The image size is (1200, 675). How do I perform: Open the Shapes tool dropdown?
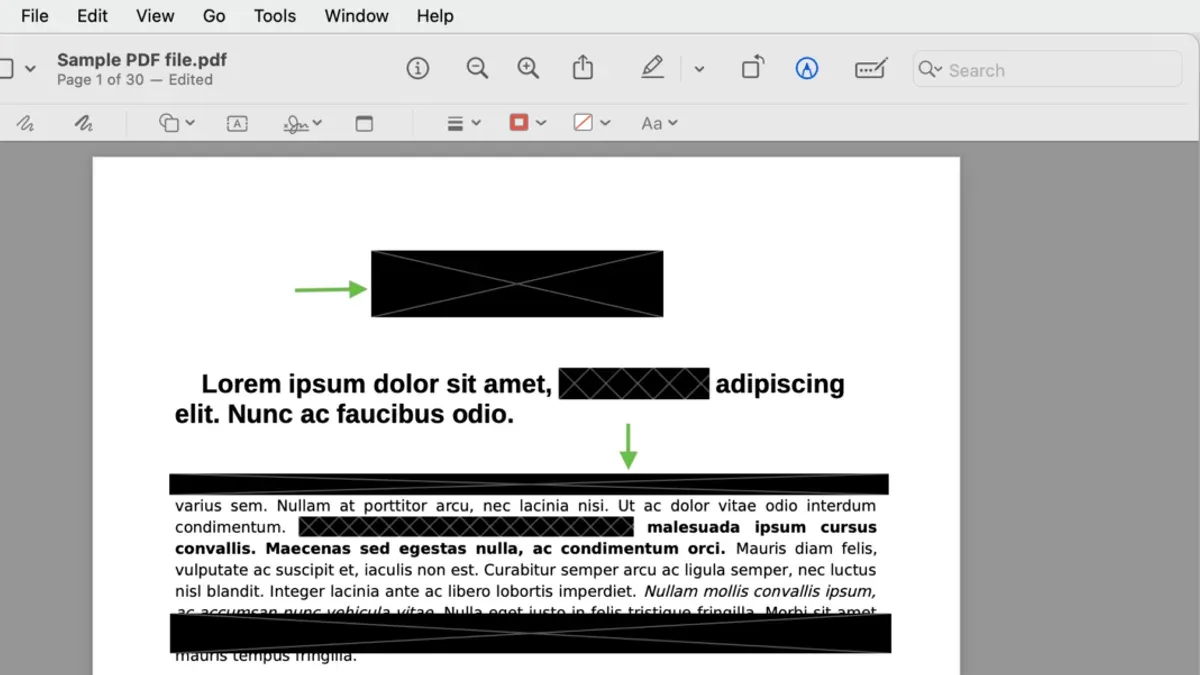point(177,123)
